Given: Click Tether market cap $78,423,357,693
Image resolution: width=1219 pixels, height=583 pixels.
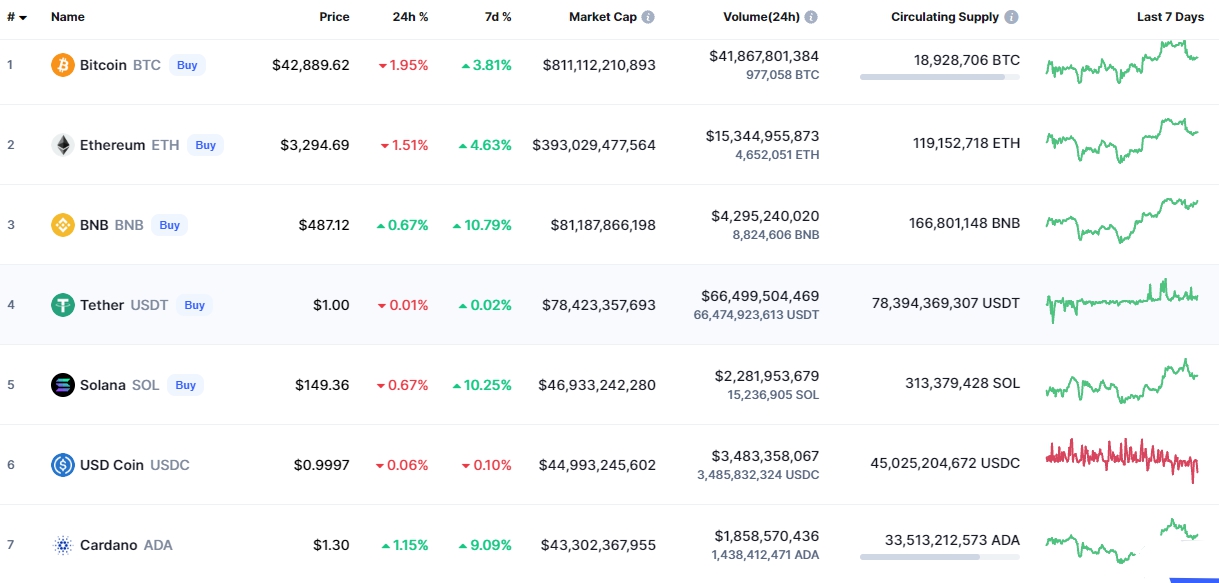Looking at the screenshot, I should tap(599, 305).
